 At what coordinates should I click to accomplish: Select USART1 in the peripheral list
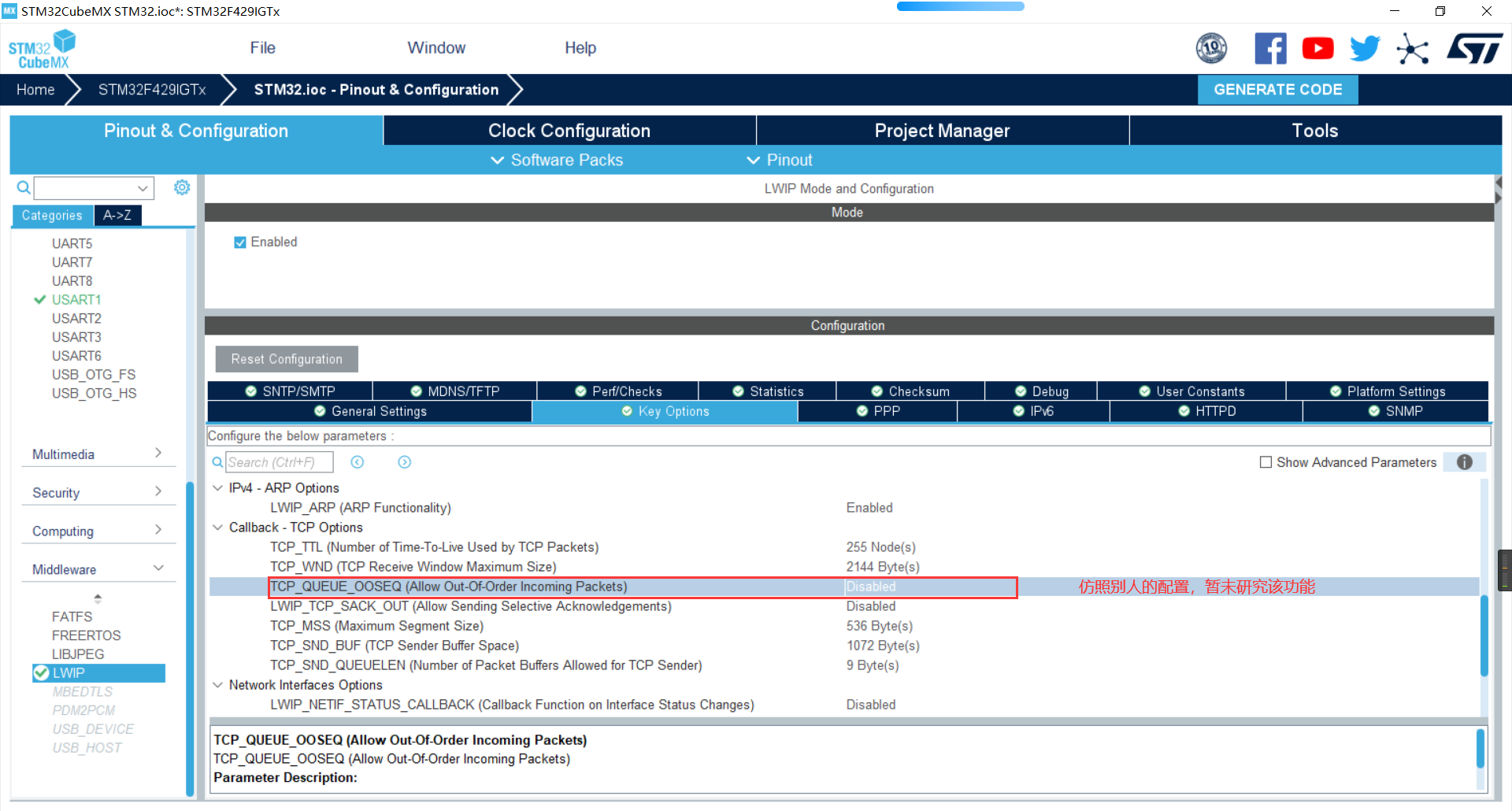point(76,300)
